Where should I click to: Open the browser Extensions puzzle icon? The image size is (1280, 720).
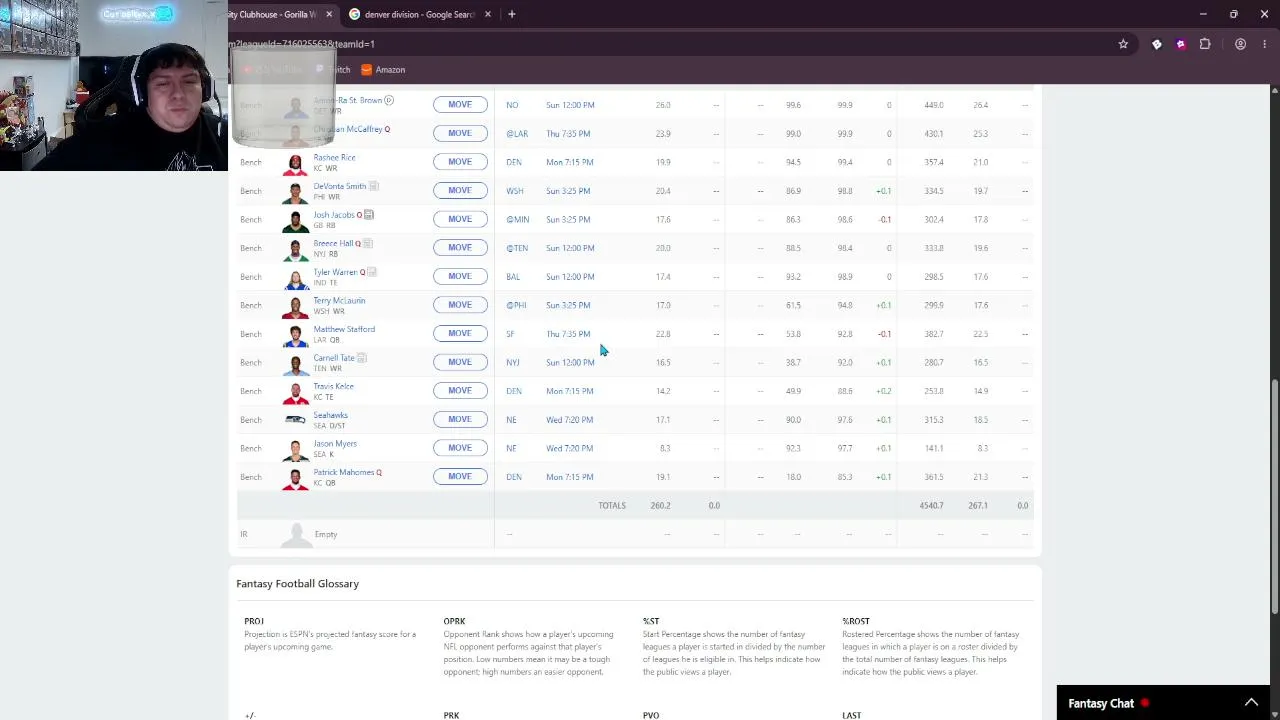pyautogui.click(x=1205, y=44)
